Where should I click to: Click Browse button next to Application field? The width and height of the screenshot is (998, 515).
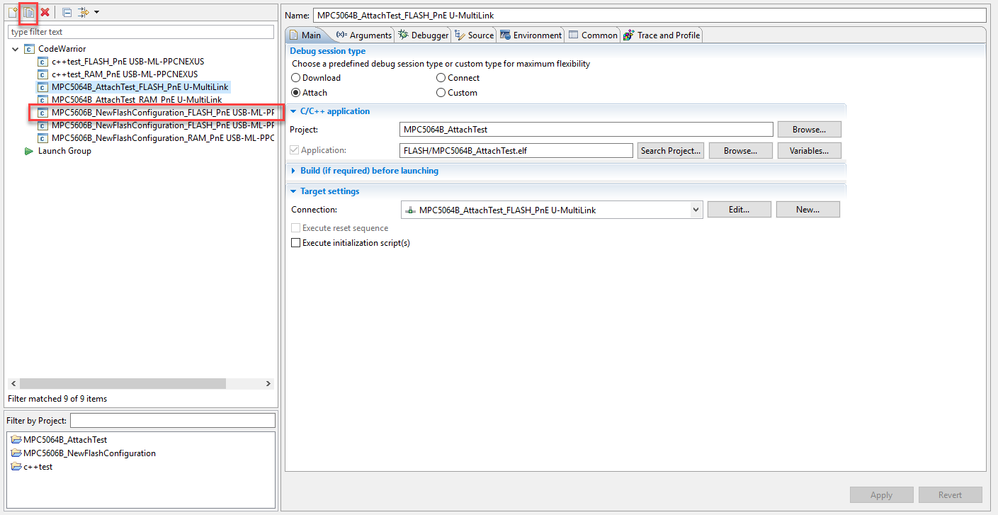click(x=740, y=151)
